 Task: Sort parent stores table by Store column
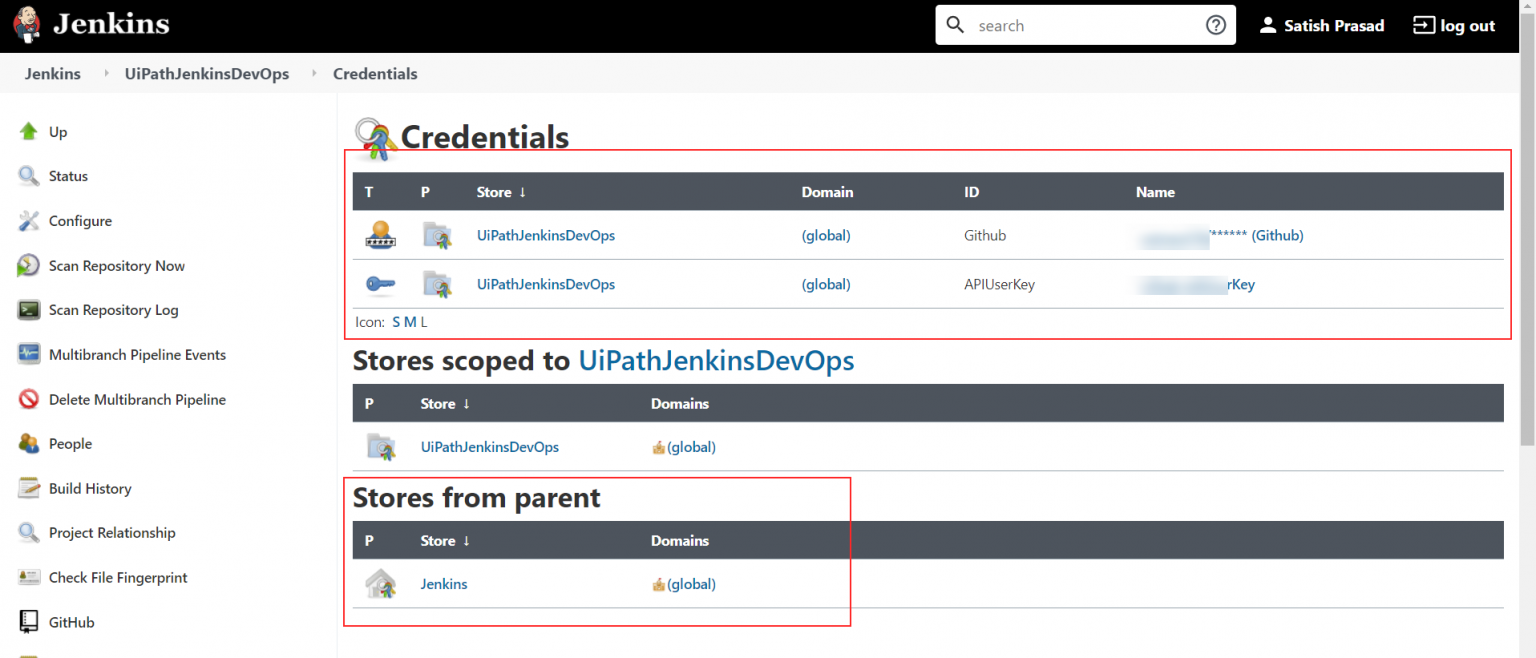(x=445, y=541)
